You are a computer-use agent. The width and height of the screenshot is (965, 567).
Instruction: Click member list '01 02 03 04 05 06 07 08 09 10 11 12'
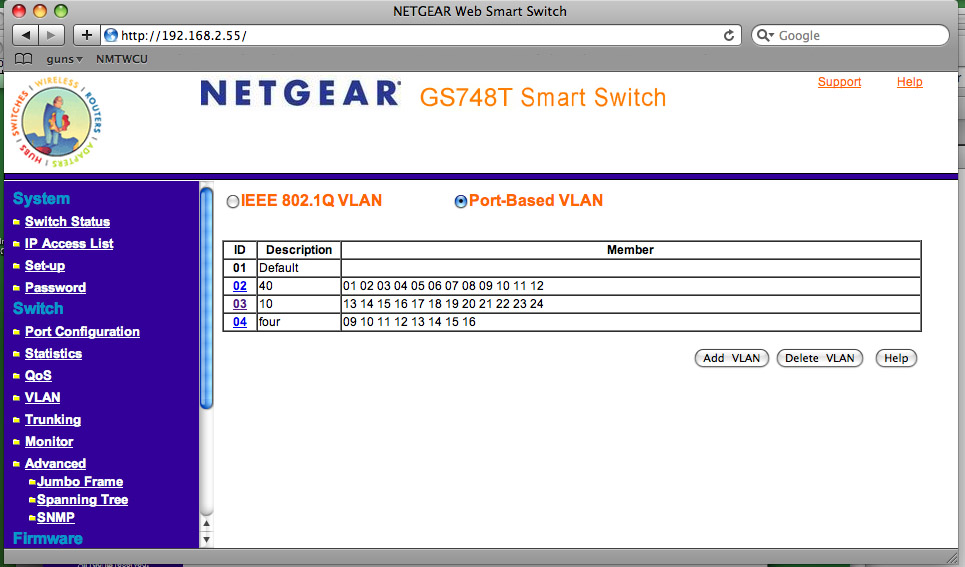443,286
